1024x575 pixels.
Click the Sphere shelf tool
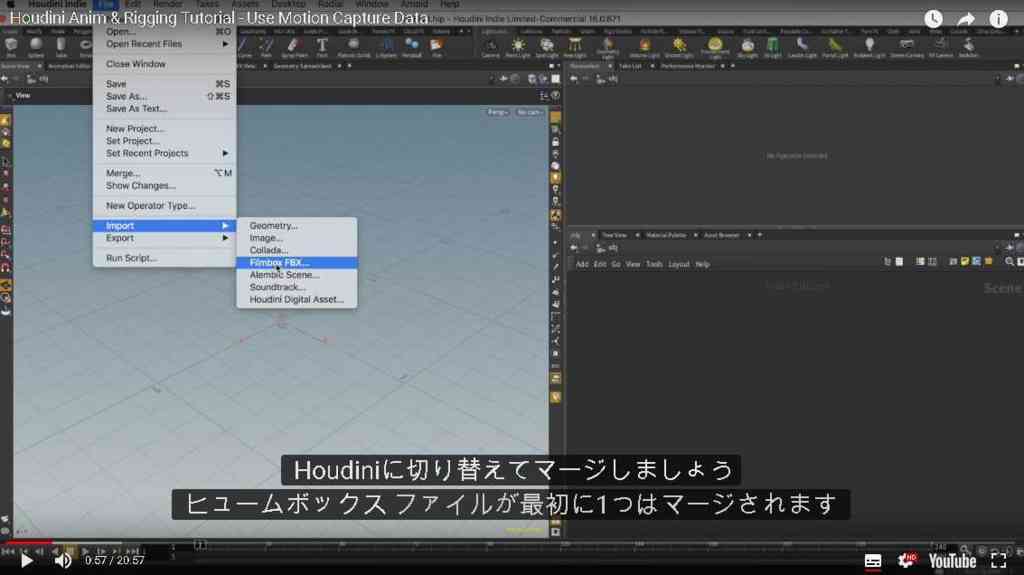point(36,46)
